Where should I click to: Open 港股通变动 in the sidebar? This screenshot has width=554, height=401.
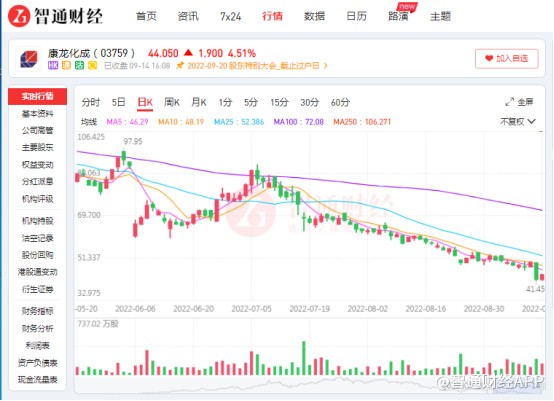(37, 272)
